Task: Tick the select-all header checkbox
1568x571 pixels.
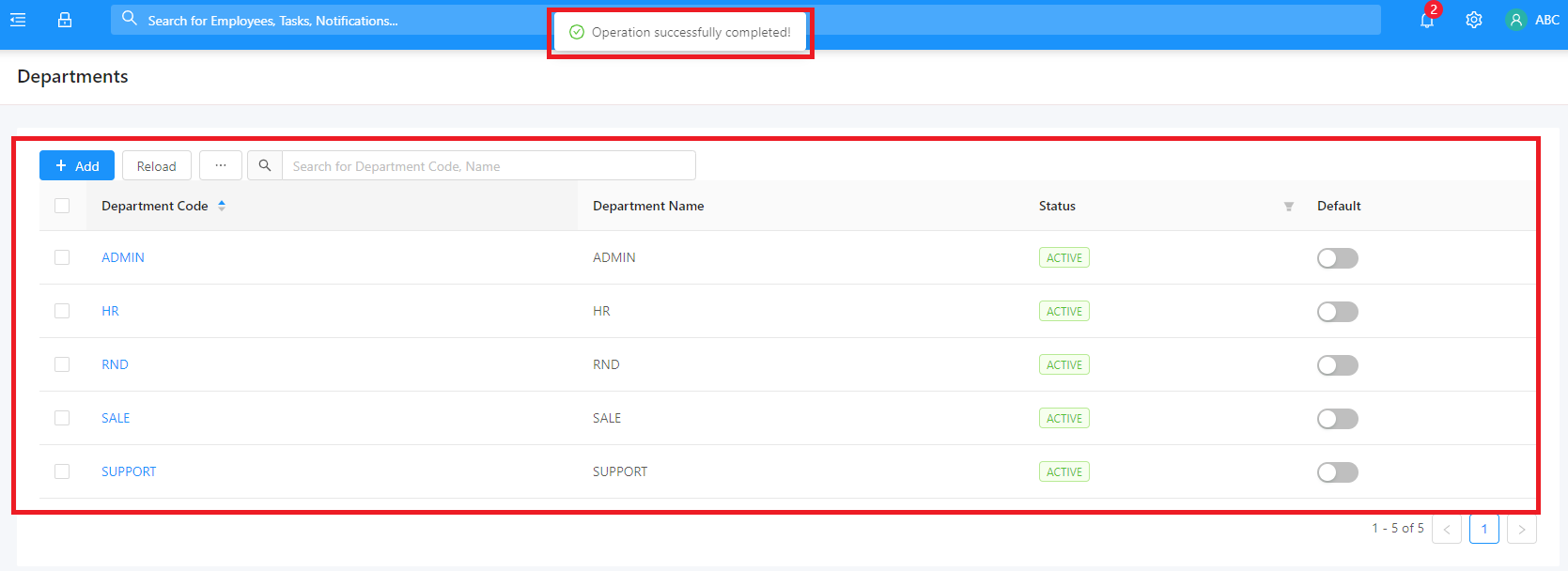Action: pyautogui.click(x=62, y=206)
